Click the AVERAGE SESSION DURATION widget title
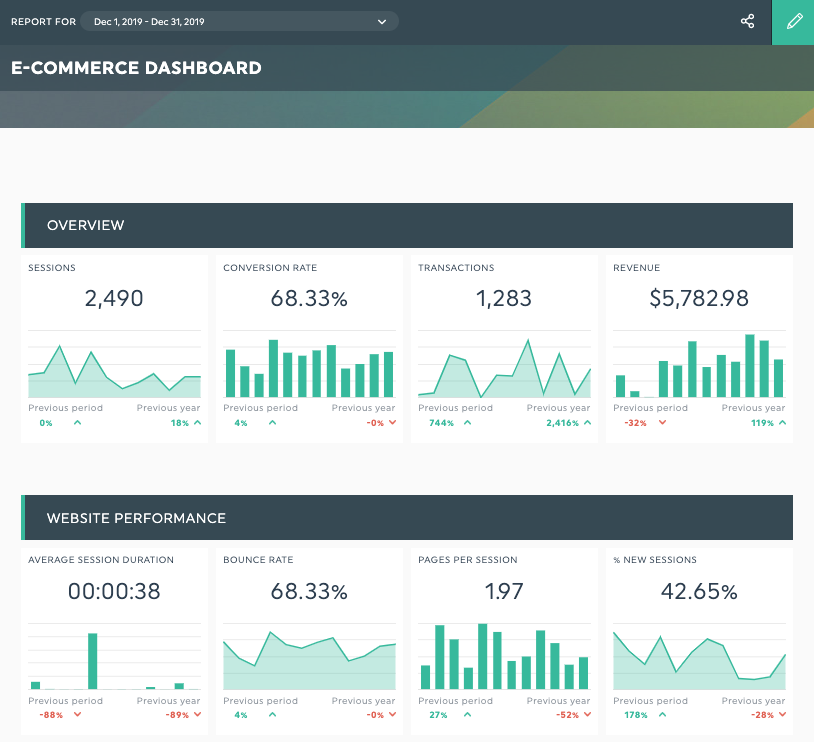 click(101, 560)
